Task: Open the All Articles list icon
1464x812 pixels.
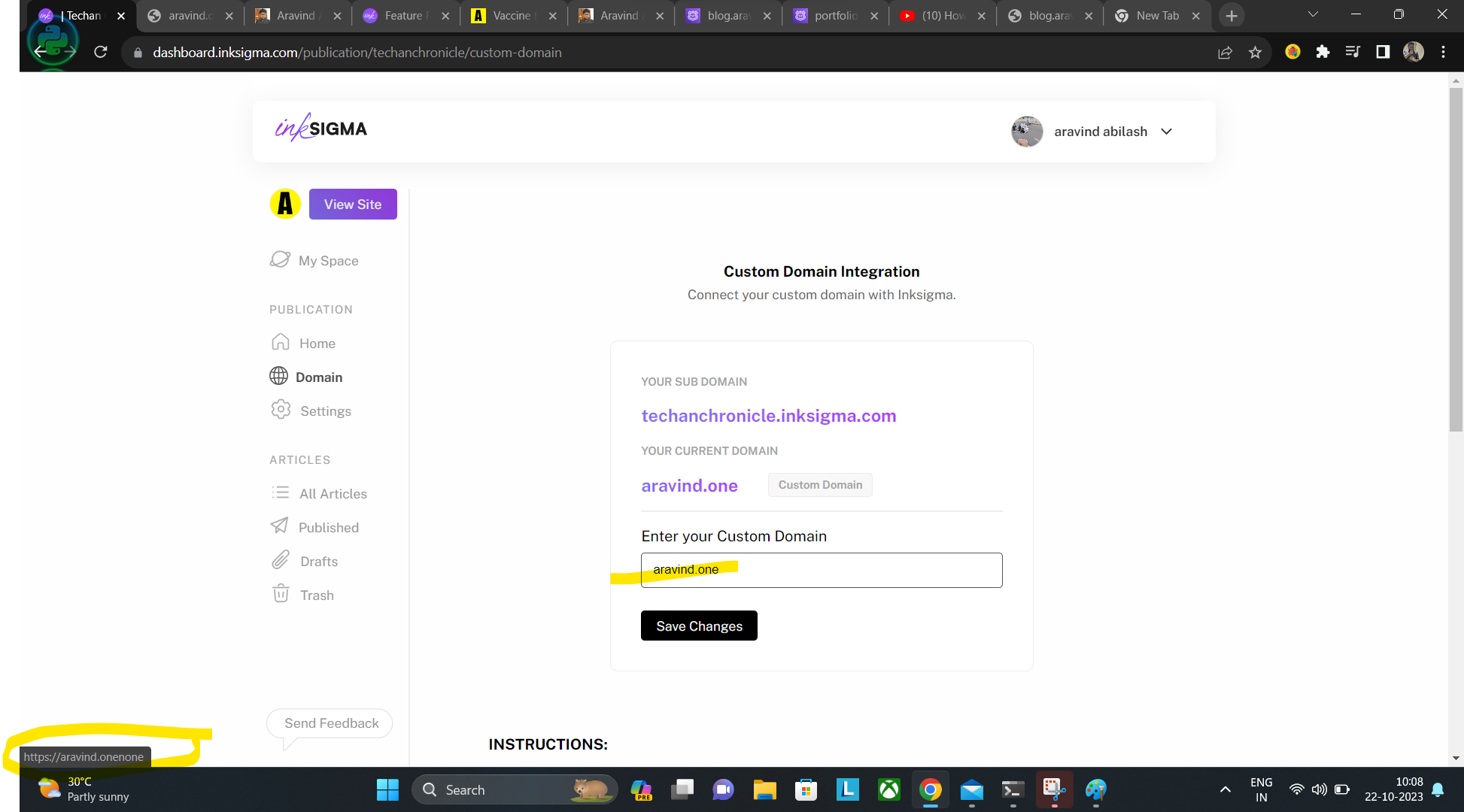Action: click(x=281, y=492)
